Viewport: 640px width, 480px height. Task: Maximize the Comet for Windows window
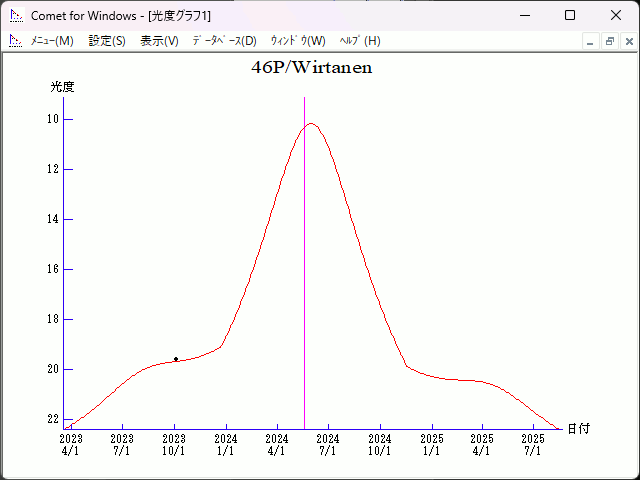point(570,16)
